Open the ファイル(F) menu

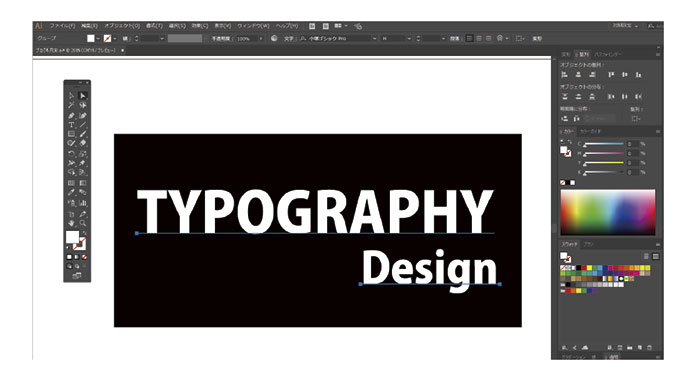point(62,26)
